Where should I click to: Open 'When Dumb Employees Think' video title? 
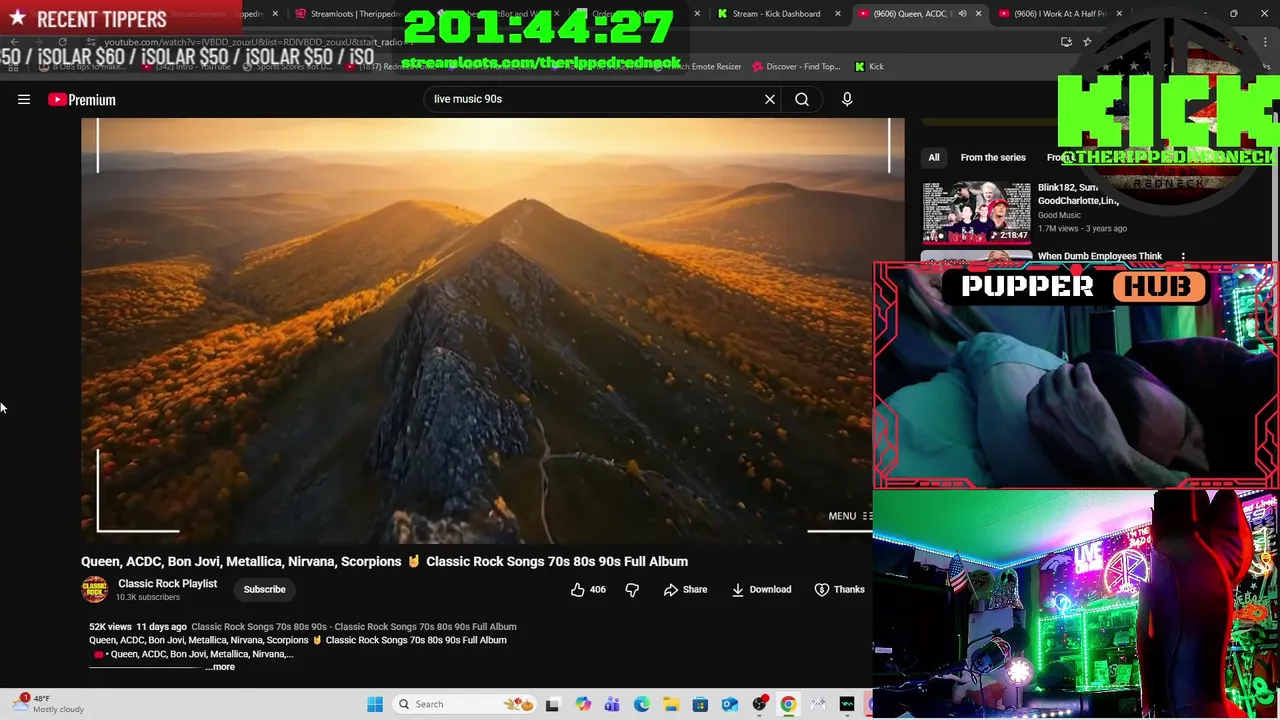pyautogui.click(x=1100, y=256)
